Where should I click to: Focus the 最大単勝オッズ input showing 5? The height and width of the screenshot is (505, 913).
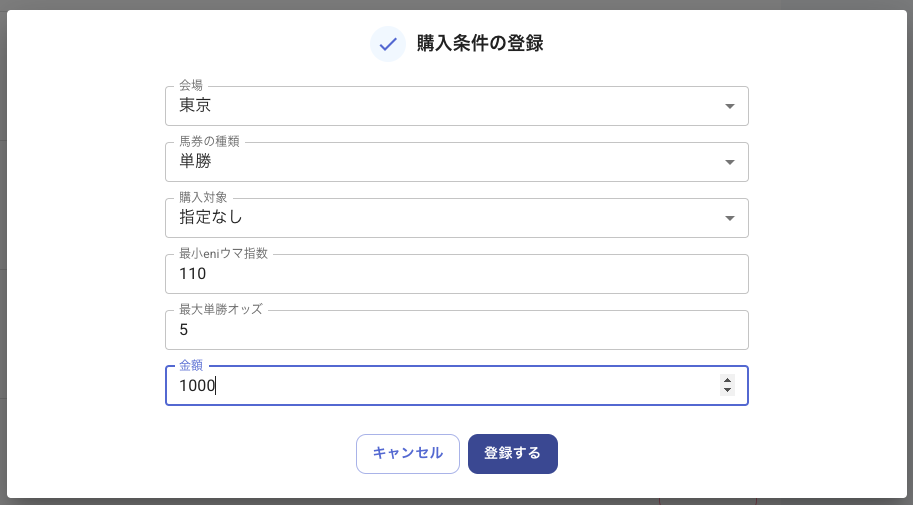pyautogui.click(x=456, y=330)
